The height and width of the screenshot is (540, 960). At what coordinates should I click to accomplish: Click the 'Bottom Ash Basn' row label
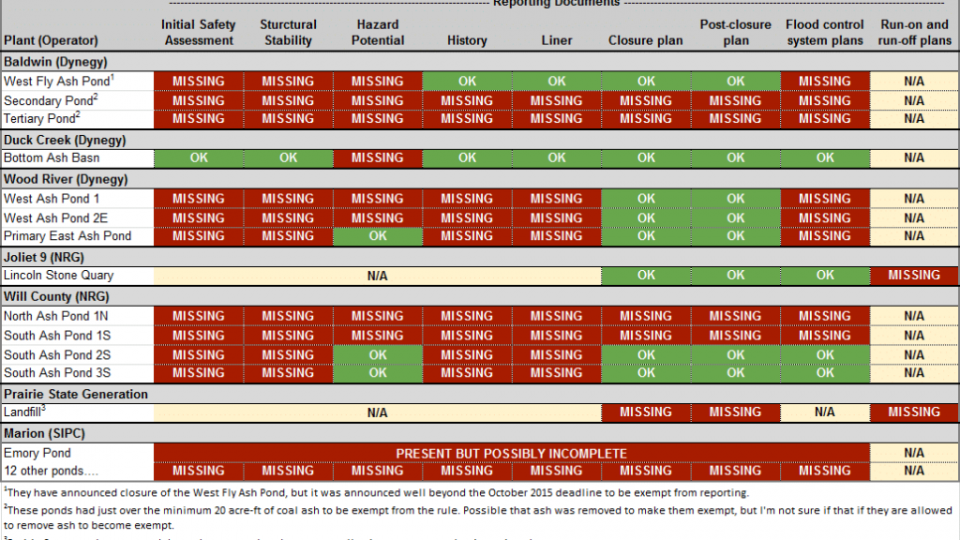pyautogui.click(x=51, y=158)
